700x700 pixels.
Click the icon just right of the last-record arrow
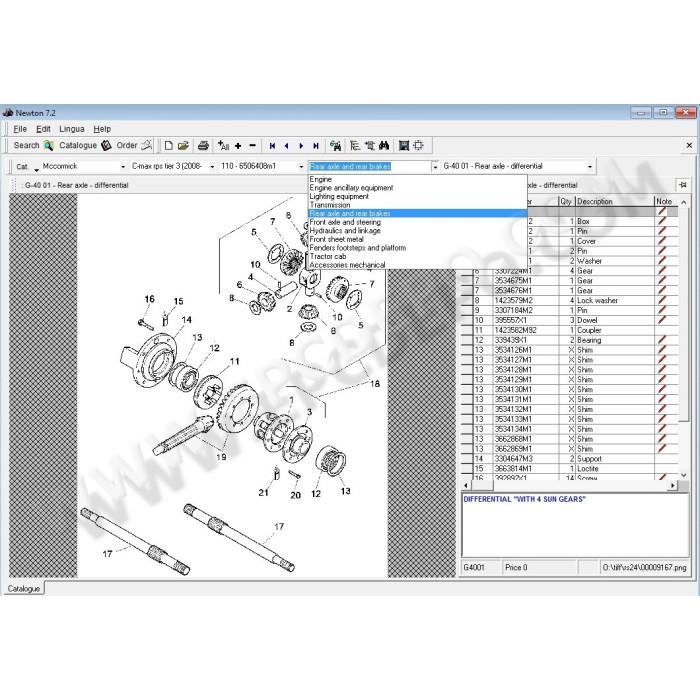click(x=335, y=146)
